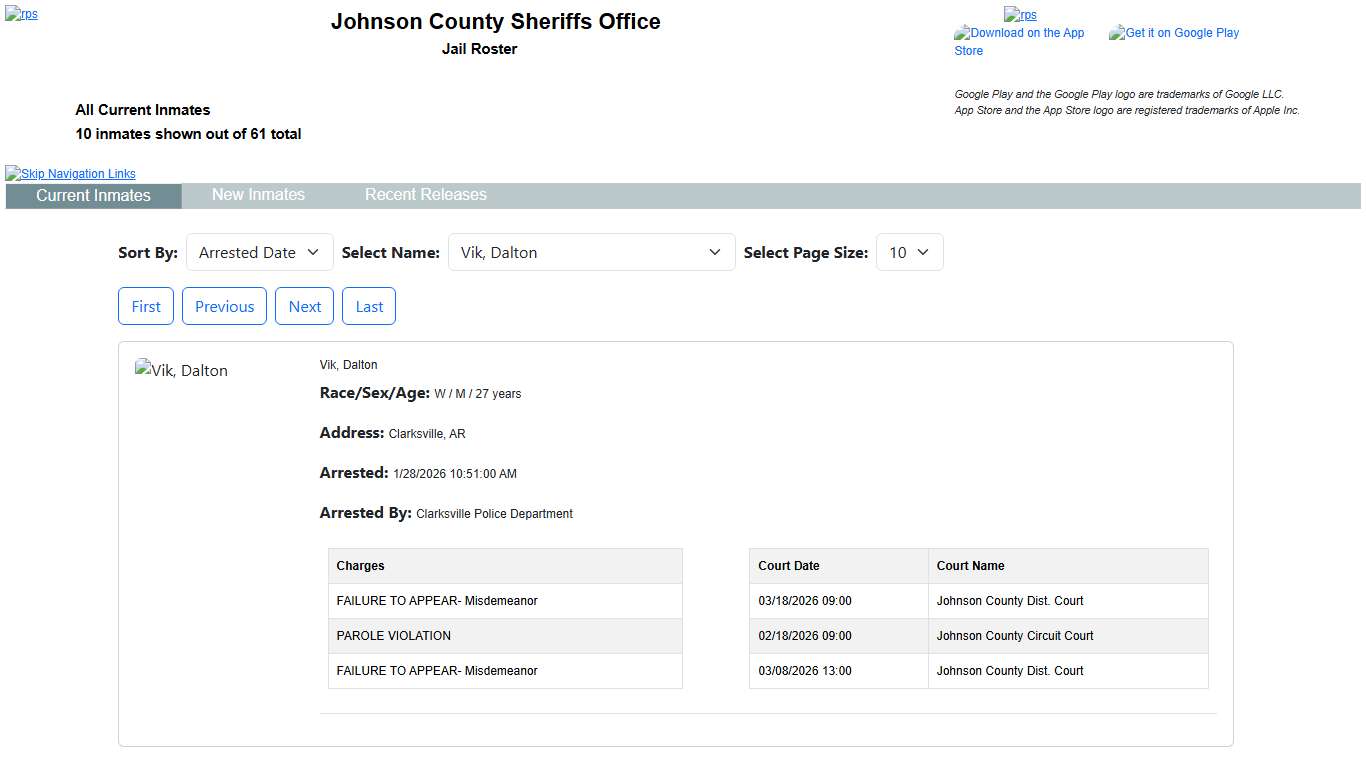Open the New Inmates tab

click(258, 195)
